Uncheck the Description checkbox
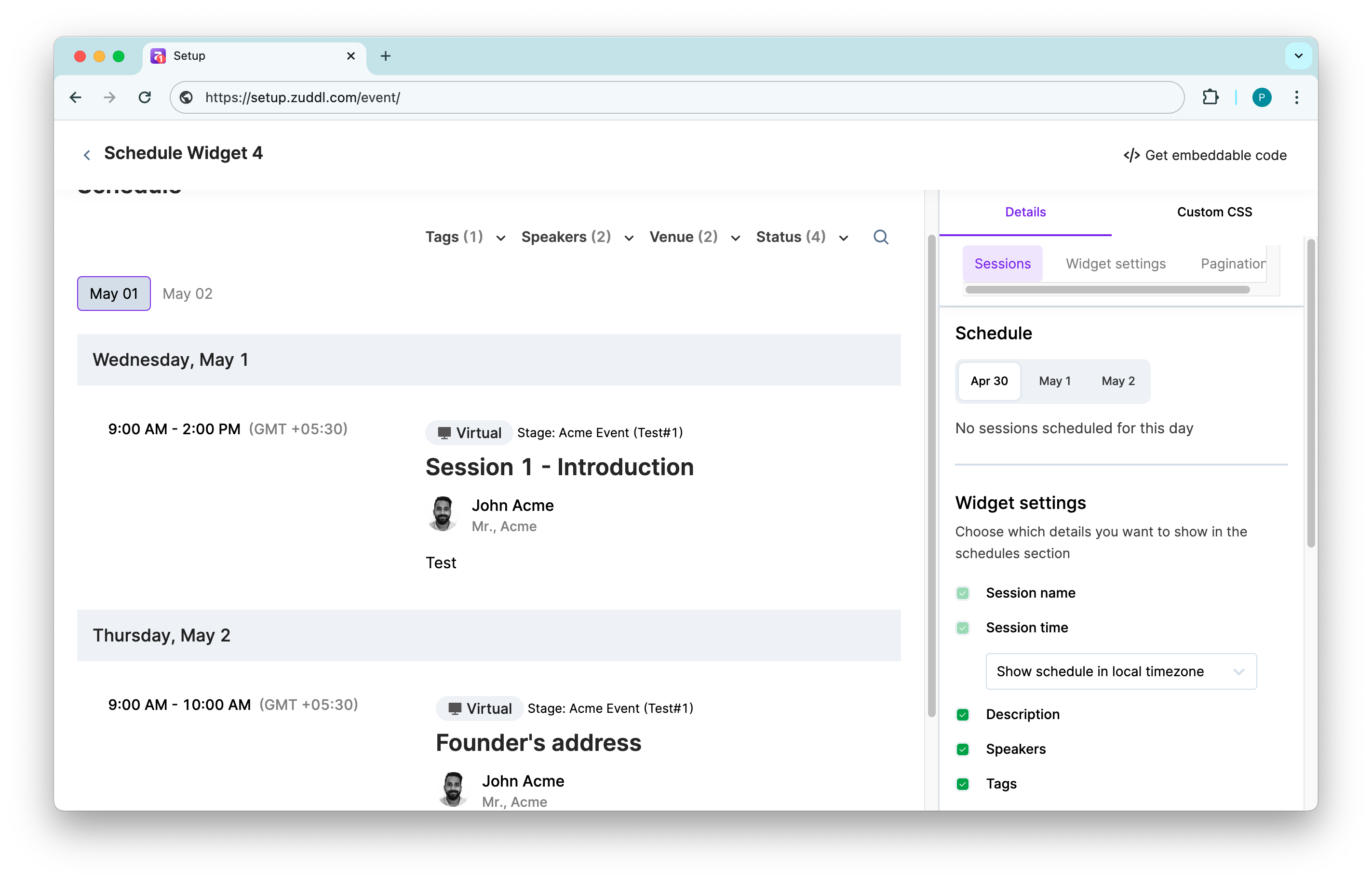Image resolution: width=1372 pixels, height=882 pixels. pyautogui.click(x=962, y=714)
